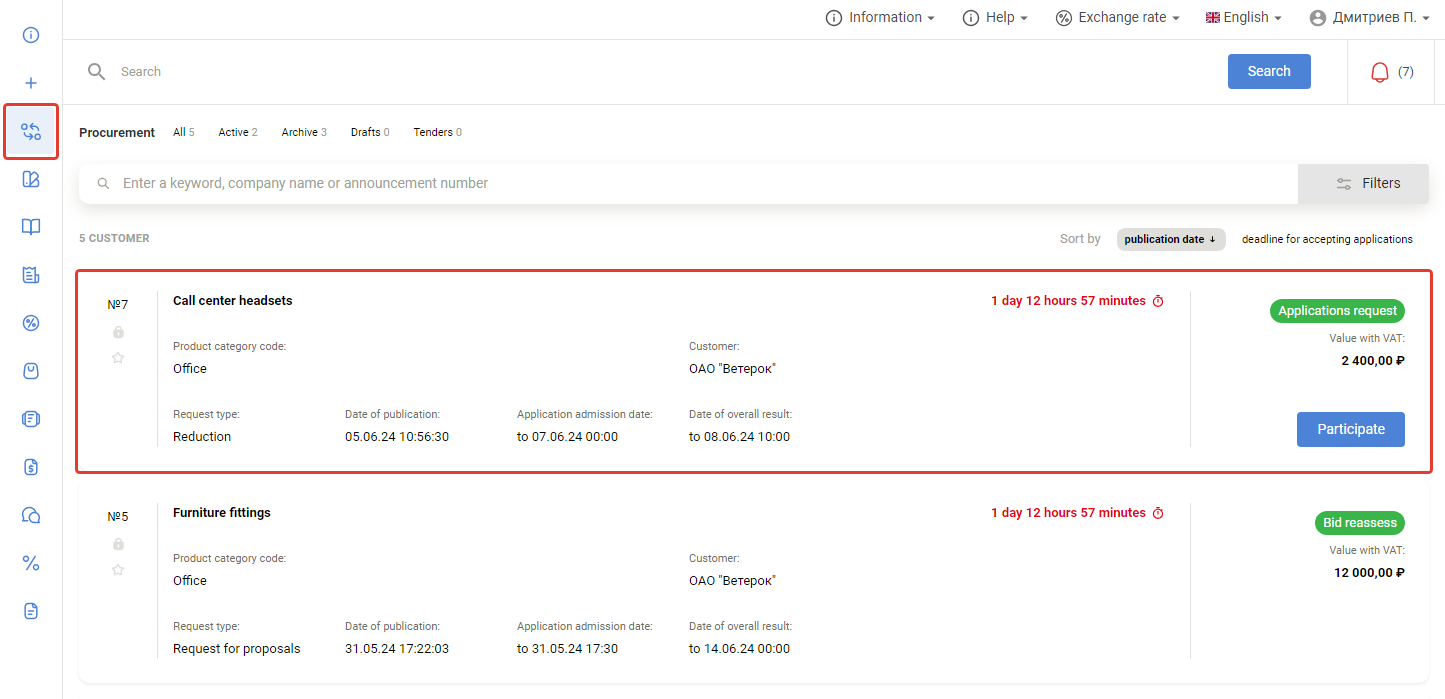Viewport: 1445px width, 699px height.
Task: Expand the Information dropdown
Action: point(880,18)
